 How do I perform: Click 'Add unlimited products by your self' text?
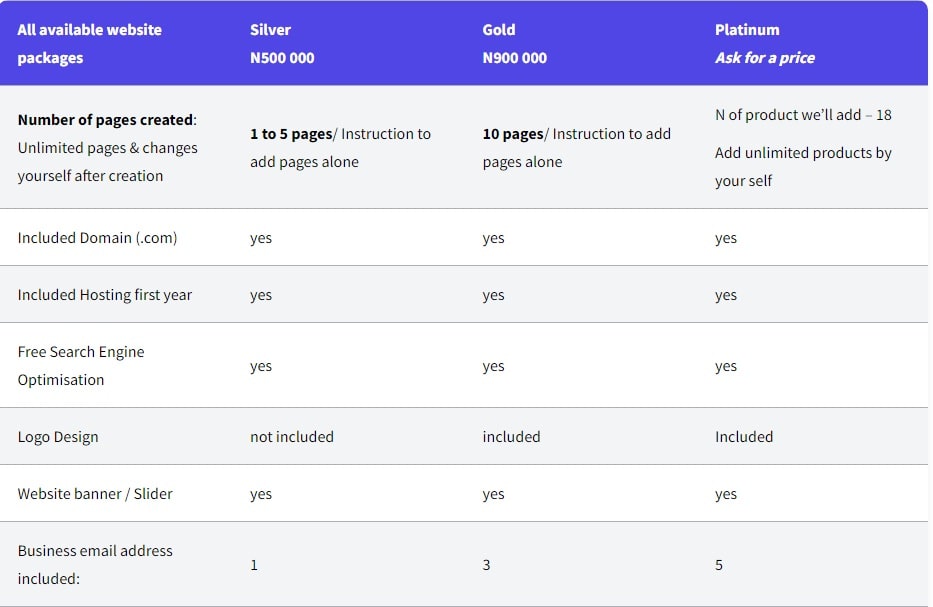[803, 167]
